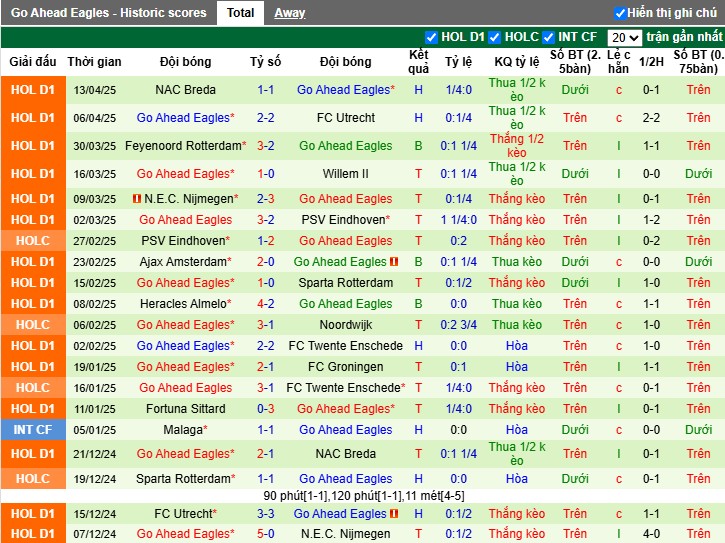Switch to the Away tab
This screenshot has width=725, height=543.
(289, 12)
